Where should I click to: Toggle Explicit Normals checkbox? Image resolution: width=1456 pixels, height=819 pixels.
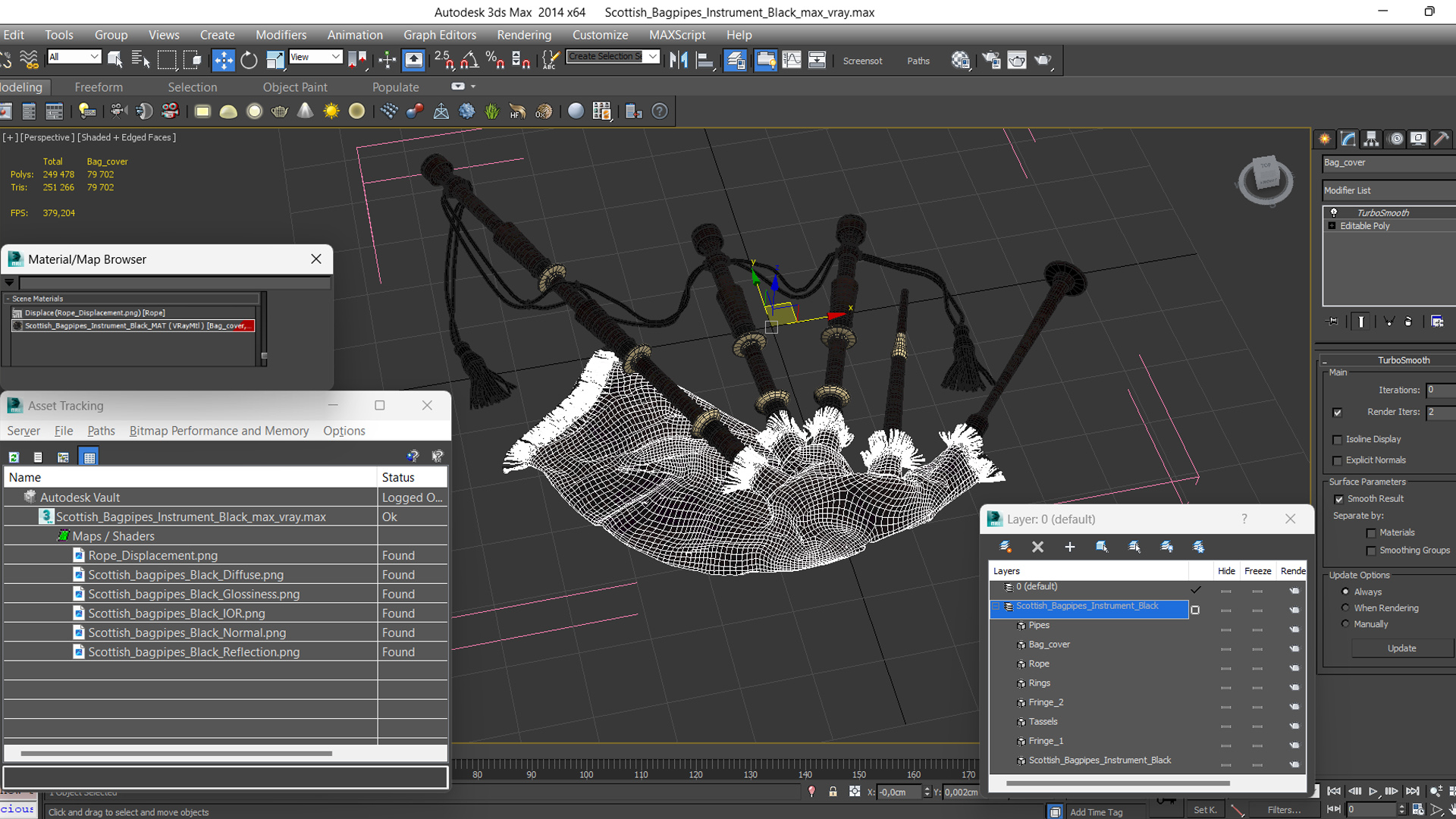[1338, 461]
